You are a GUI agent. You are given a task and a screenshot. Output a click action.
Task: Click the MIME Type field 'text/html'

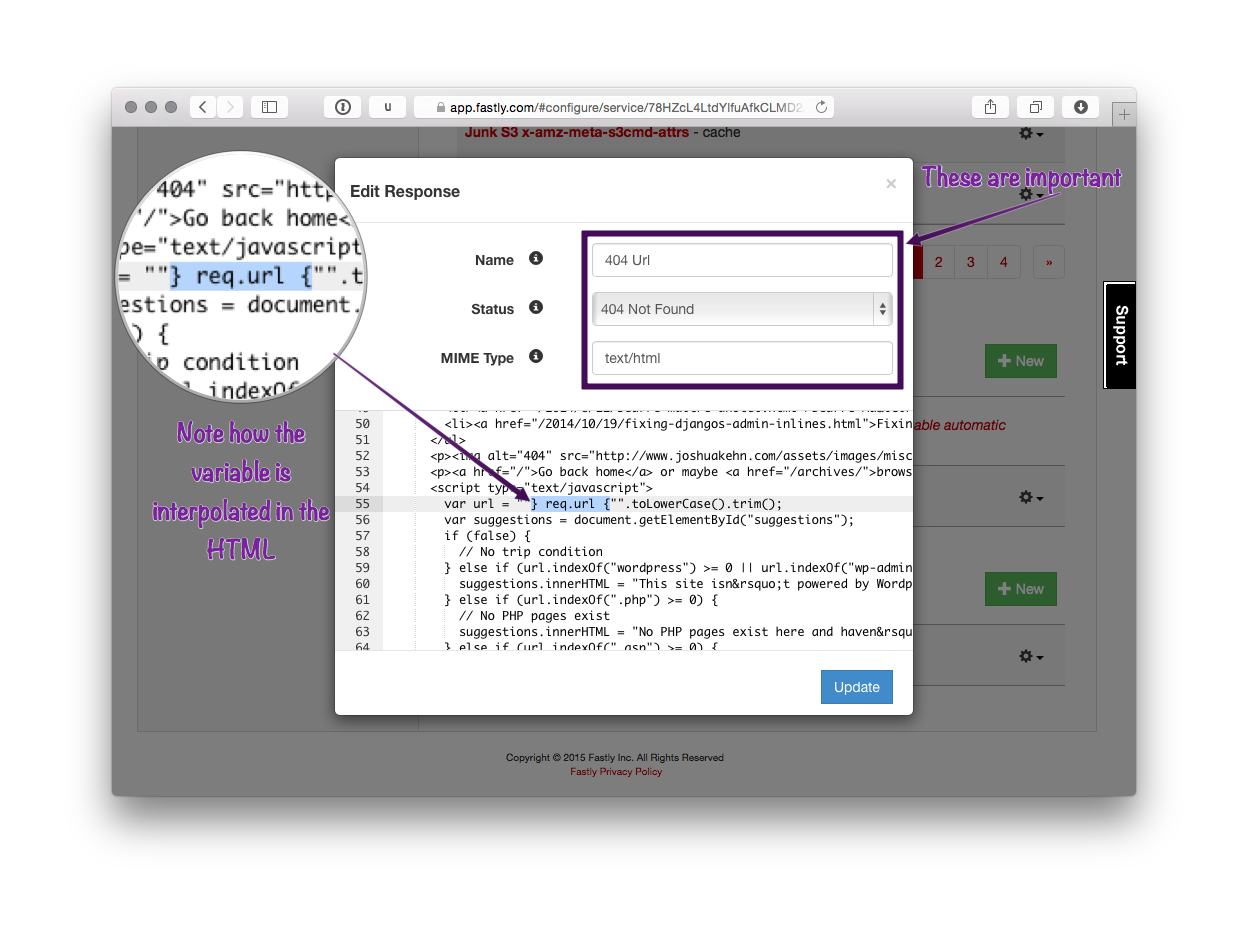pyautogui.click(x=742, y=358)
